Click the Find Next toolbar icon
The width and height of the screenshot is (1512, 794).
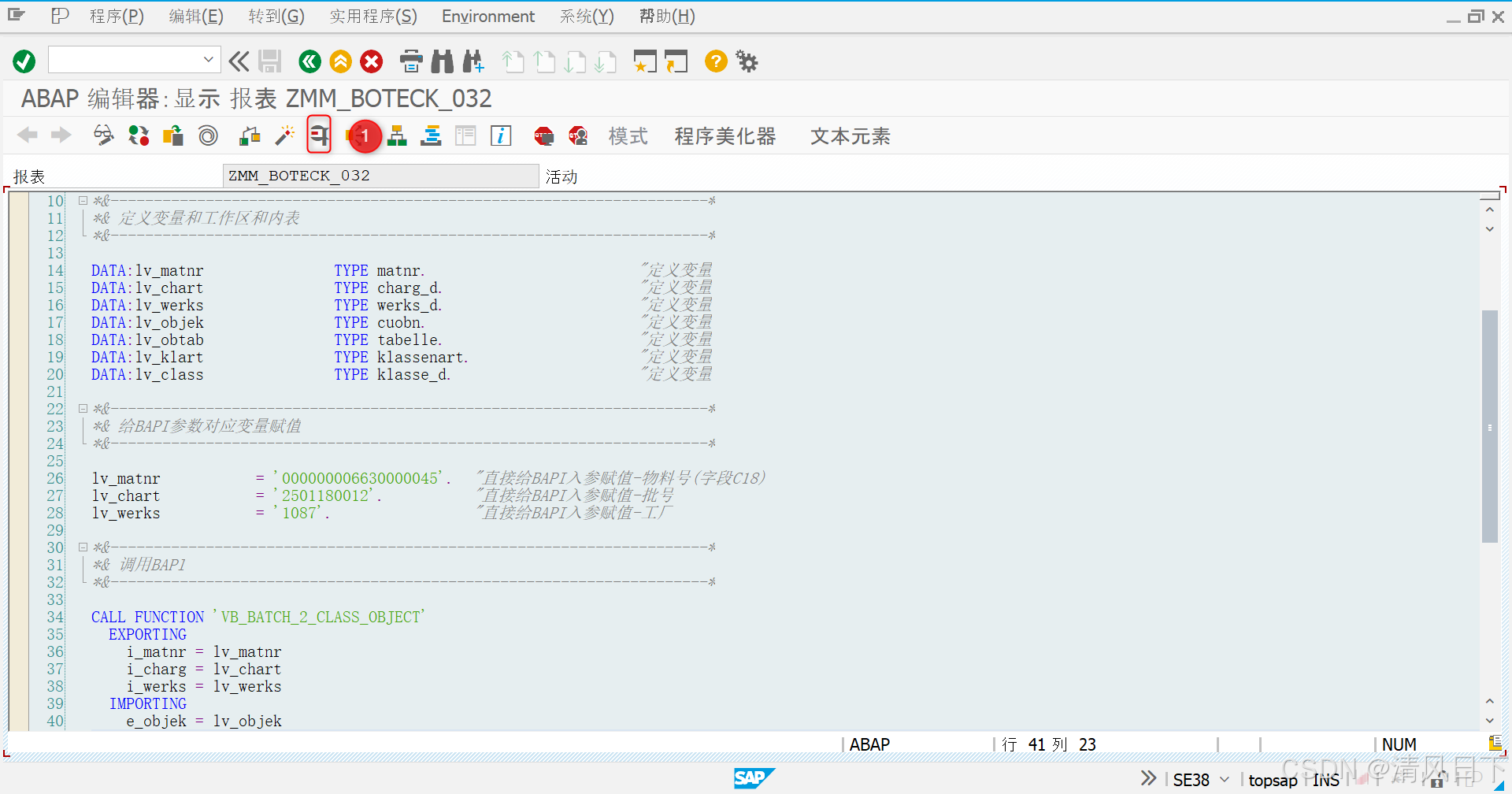coord(473,61)
